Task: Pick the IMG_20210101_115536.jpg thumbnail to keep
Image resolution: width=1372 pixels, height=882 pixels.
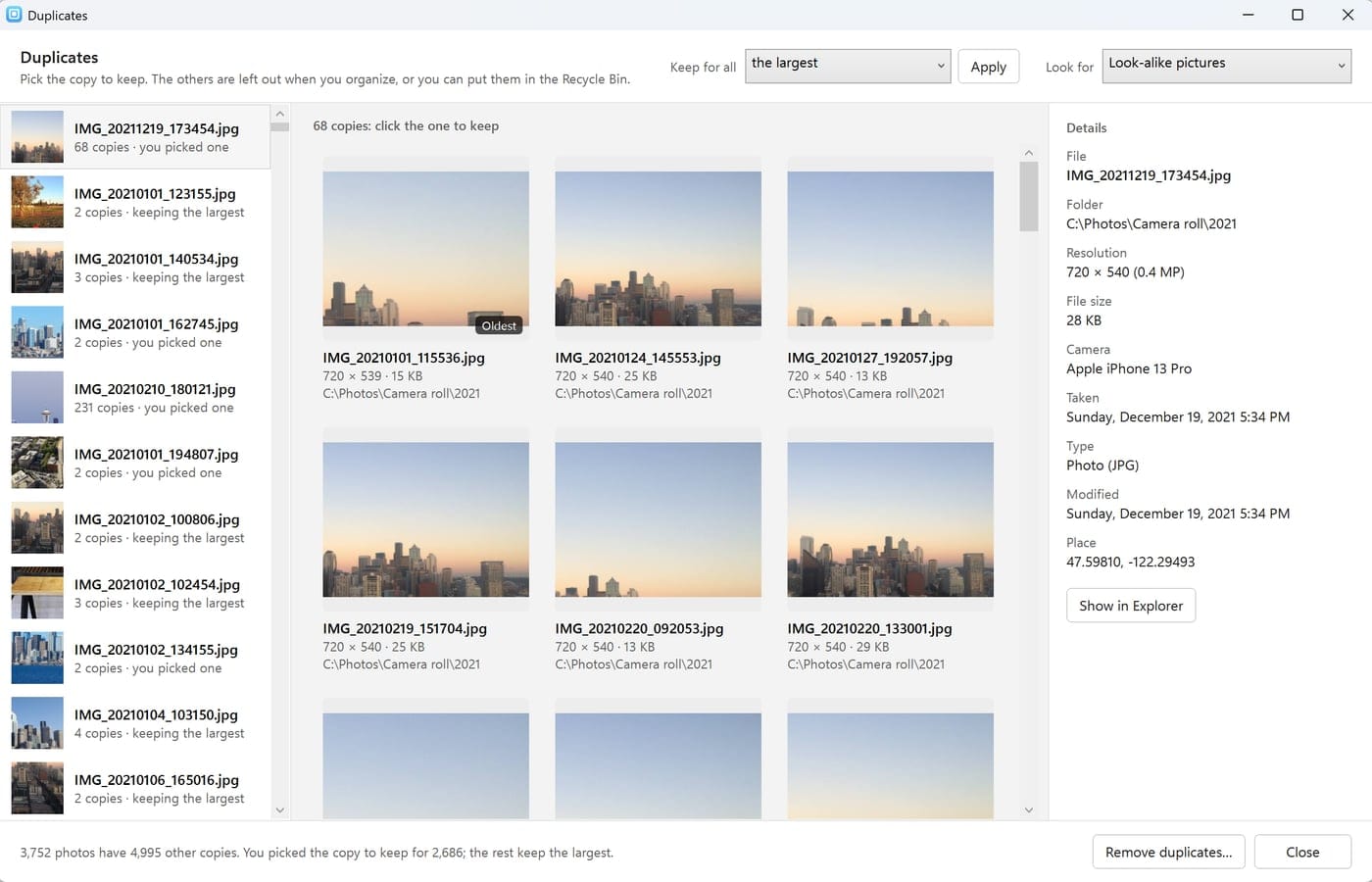Action: (425, 249)
